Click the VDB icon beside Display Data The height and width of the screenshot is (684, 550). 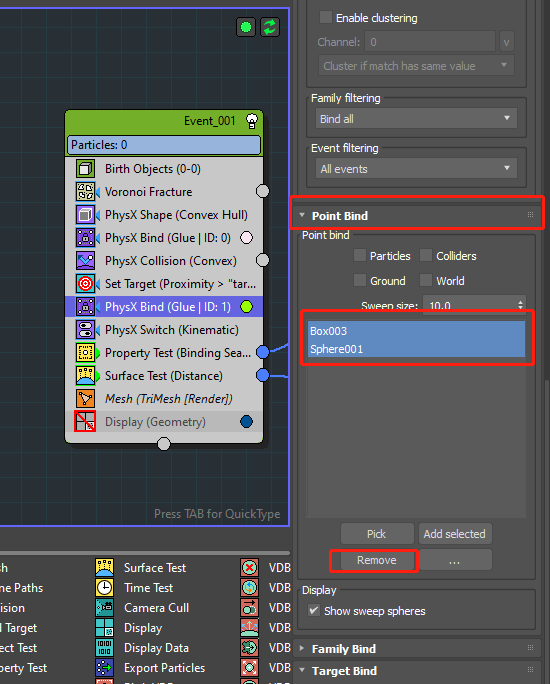pyautogui.click(x=249, y=648)
